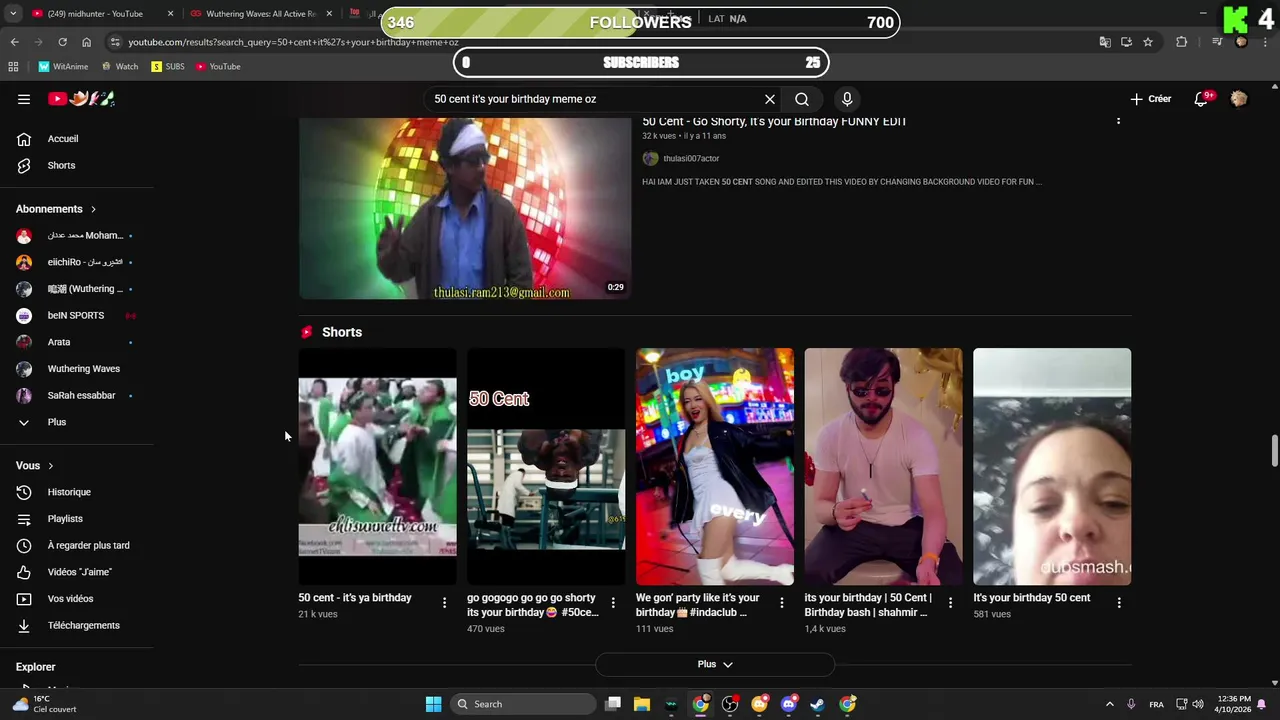This screenshot has width=1280, height=720.
Task: Click the address bar URL
Action: point(293,42)
